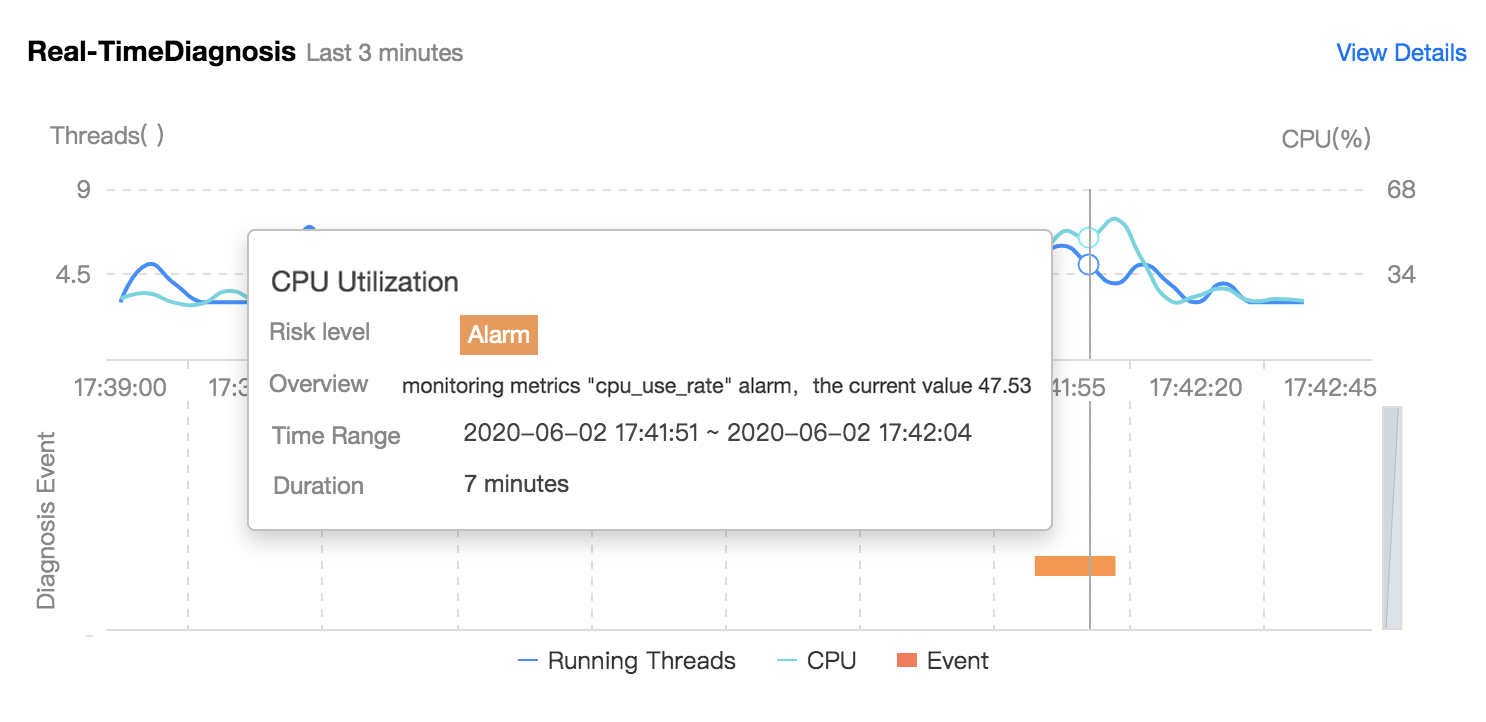Click the gray scrollbar handle at right

click(x=1392, y=518)
